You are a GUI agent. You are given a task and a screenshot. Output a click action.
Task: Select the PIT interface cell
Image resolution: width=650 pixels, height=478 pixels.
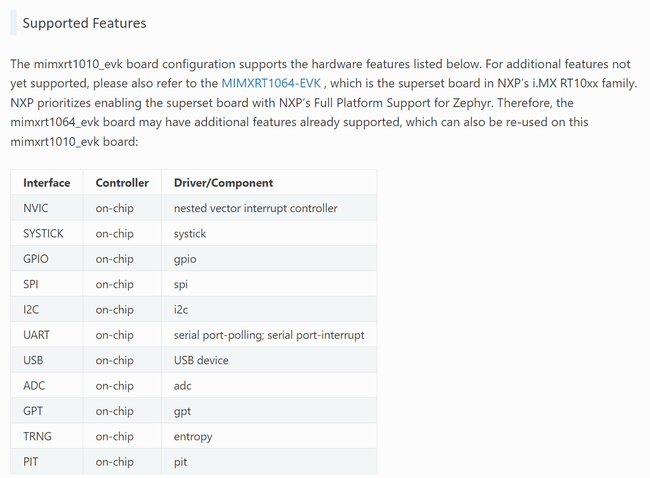point(31,462)
